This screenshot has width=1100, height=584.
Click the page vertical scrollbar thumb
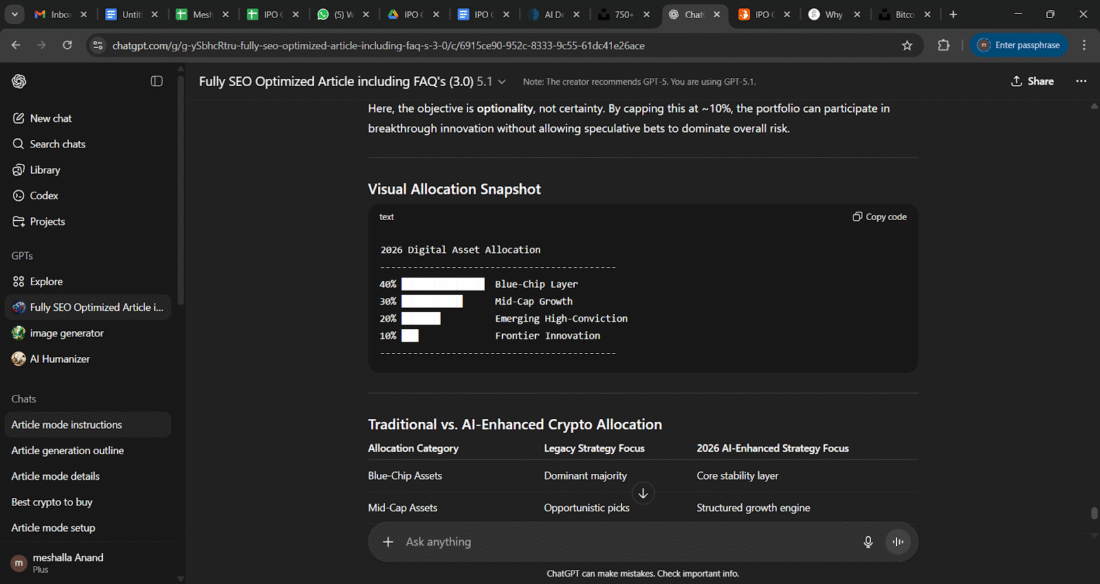[x=1095, y=513]
